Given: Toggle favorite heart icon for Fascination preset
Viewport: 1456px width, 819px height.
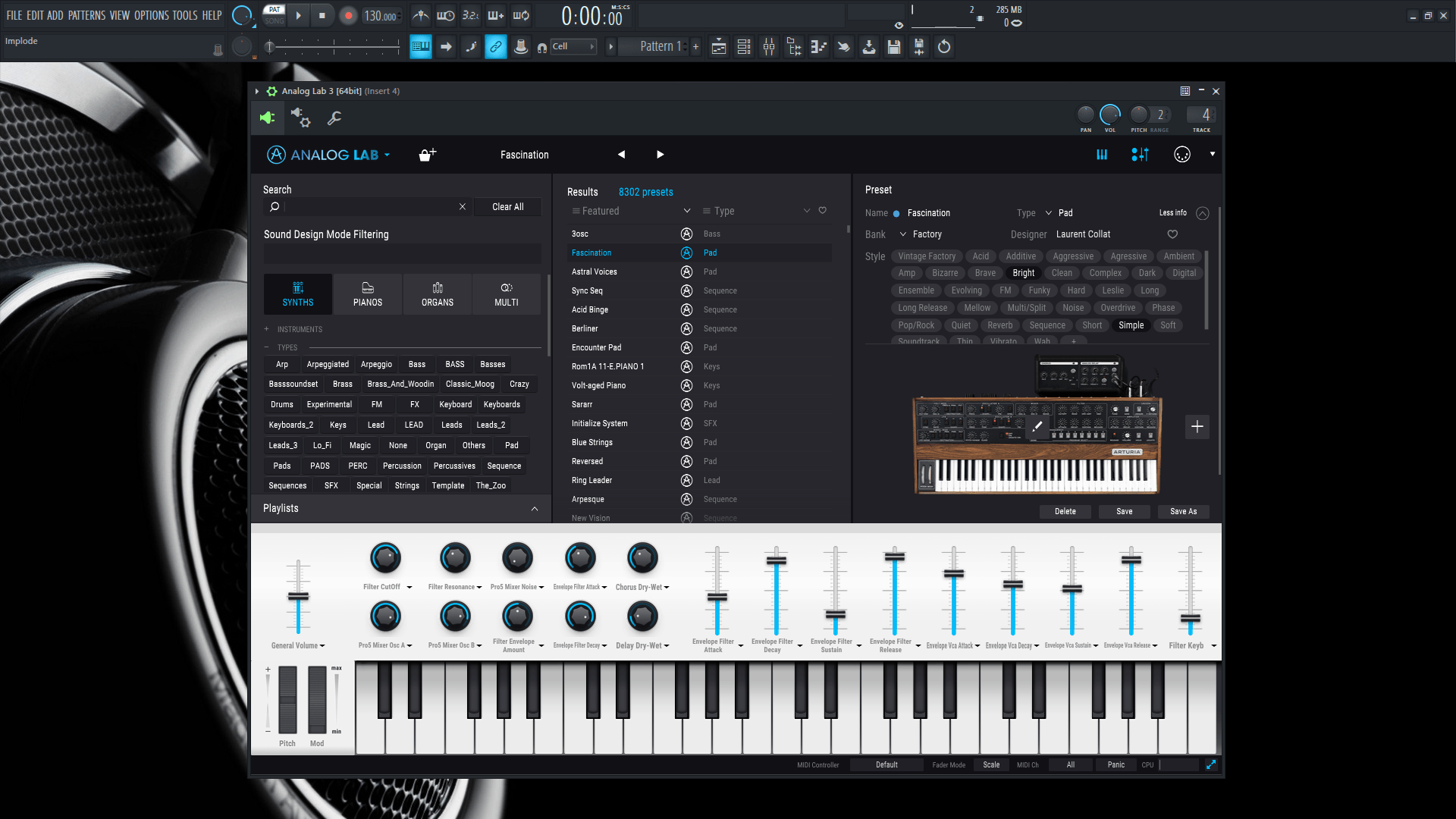Looking at the screenshot, I should point(1172,234).
